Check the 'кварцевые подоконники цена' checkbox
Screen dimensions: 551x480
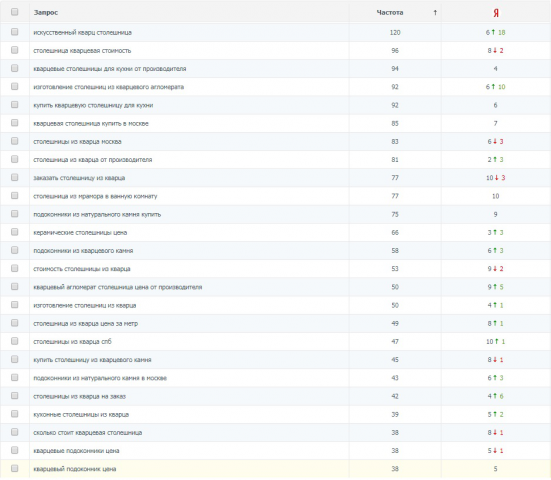pos(14,450)
